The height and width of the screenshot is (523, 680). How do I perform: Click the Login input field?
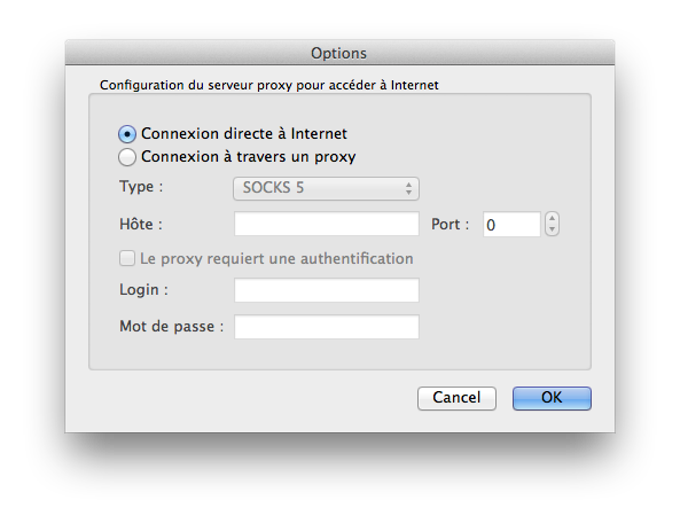327,290
